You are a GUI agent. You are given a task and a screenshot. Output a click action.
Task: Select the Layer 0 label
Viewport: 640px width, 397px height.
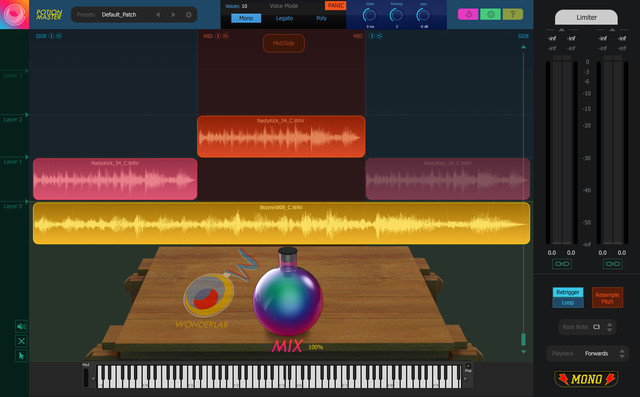[13, 206]
